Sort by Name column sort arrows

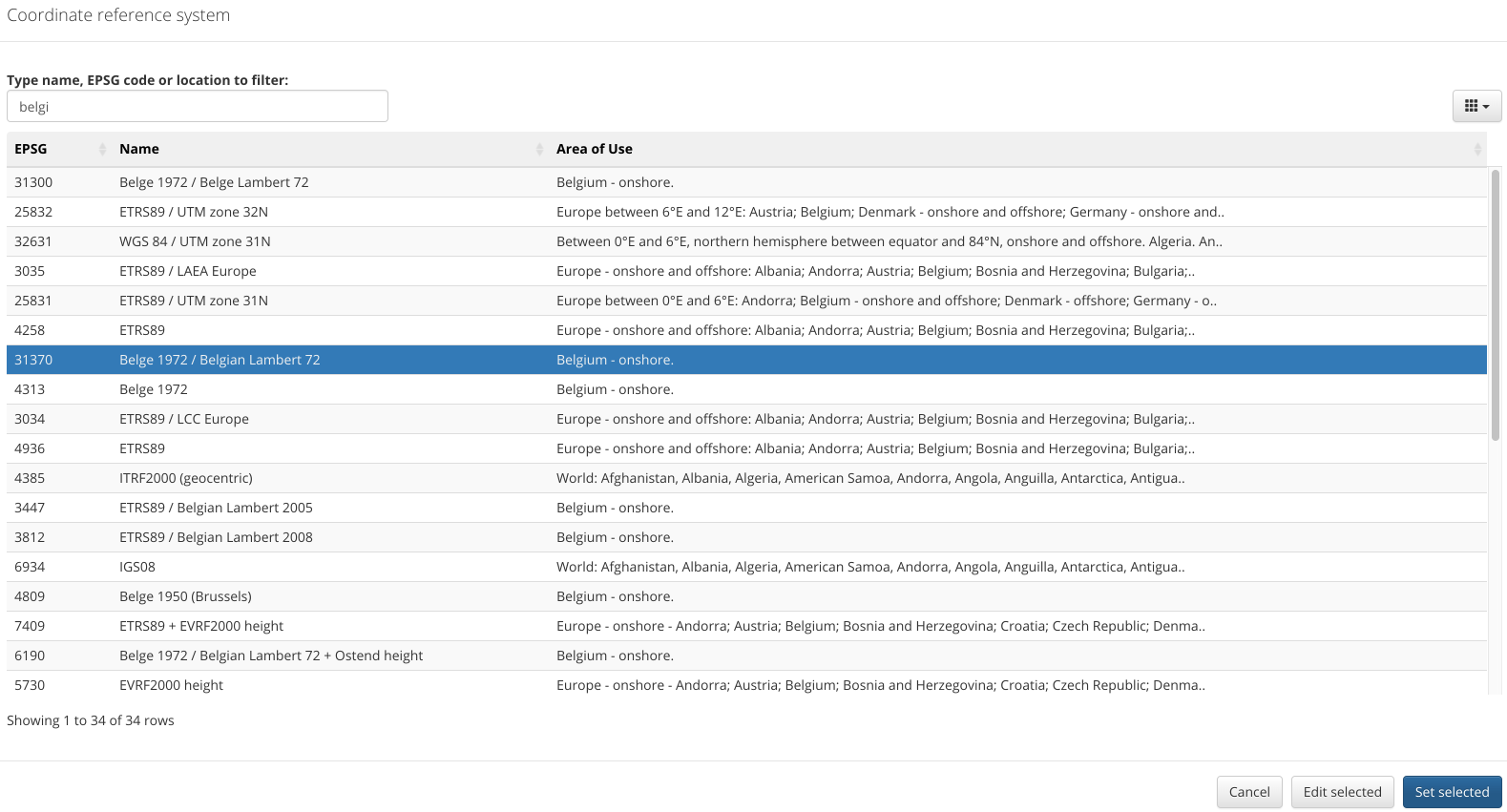[x=539, y=149]
